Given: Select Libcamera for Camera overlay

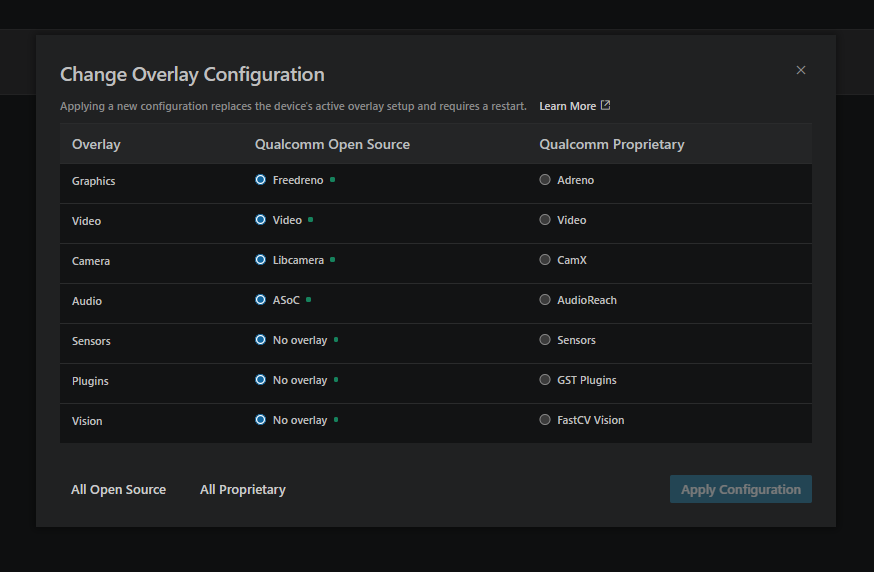Looking at the screenshot, I should [260, 260].
